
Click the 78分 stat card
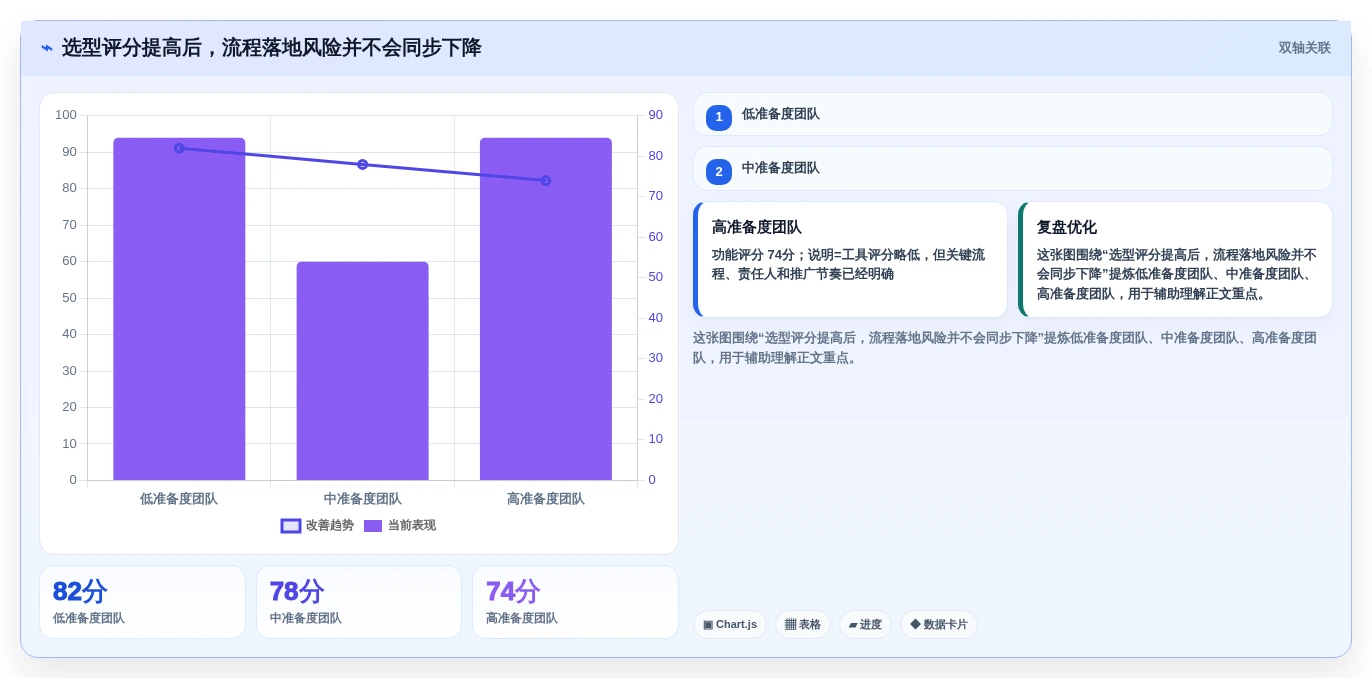359,602
